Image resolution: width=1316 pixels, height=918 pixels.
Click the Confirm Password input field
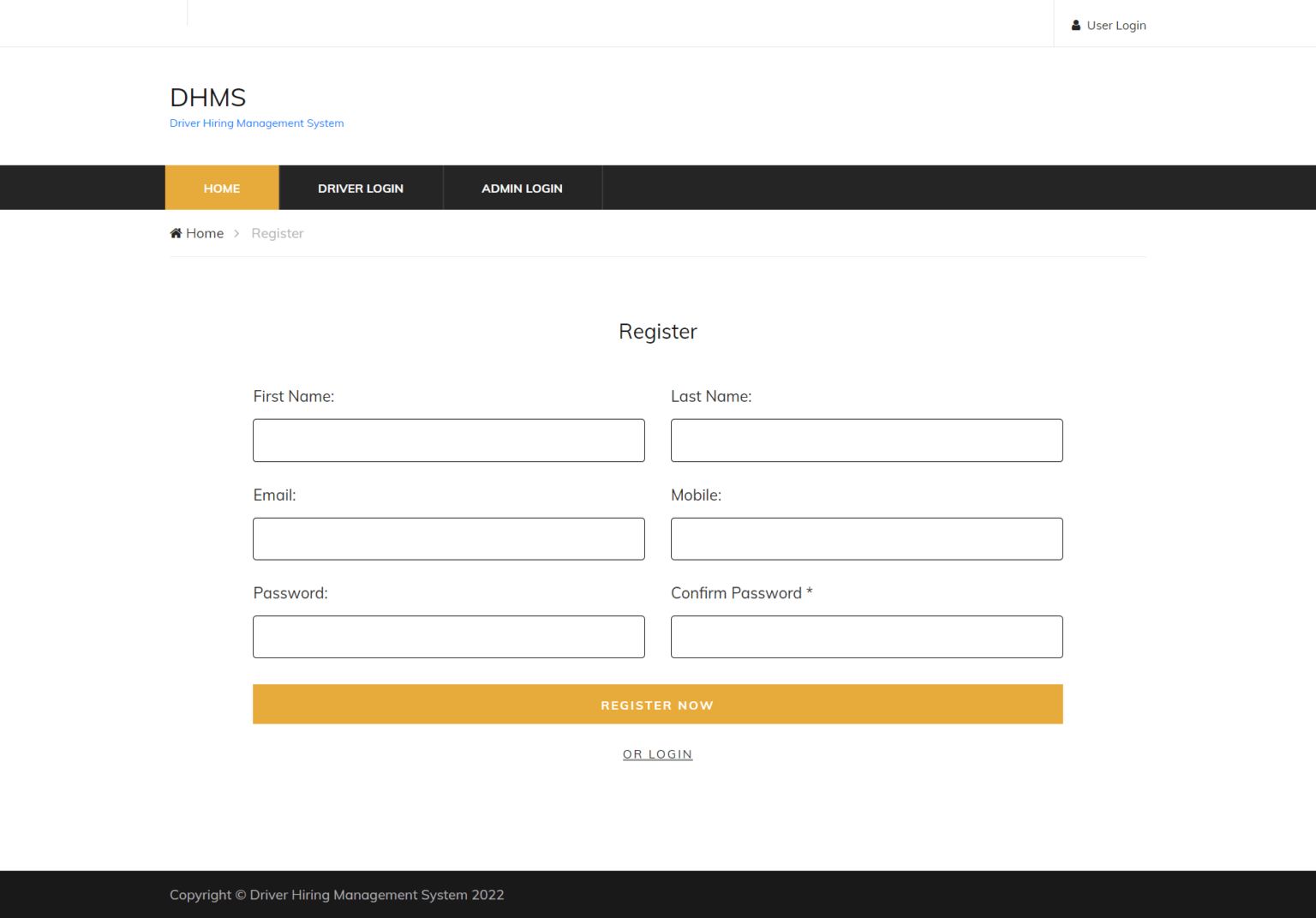[866, 637]
